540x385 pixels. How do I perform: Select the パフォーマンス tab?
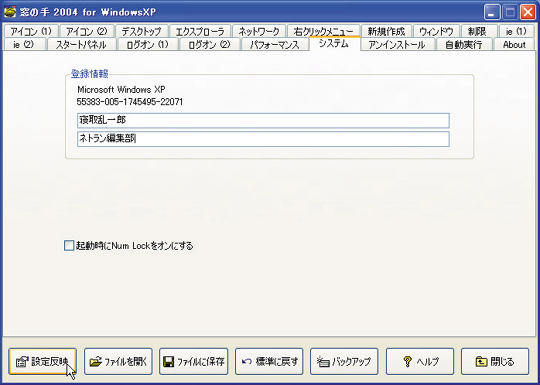coord(275,44)
